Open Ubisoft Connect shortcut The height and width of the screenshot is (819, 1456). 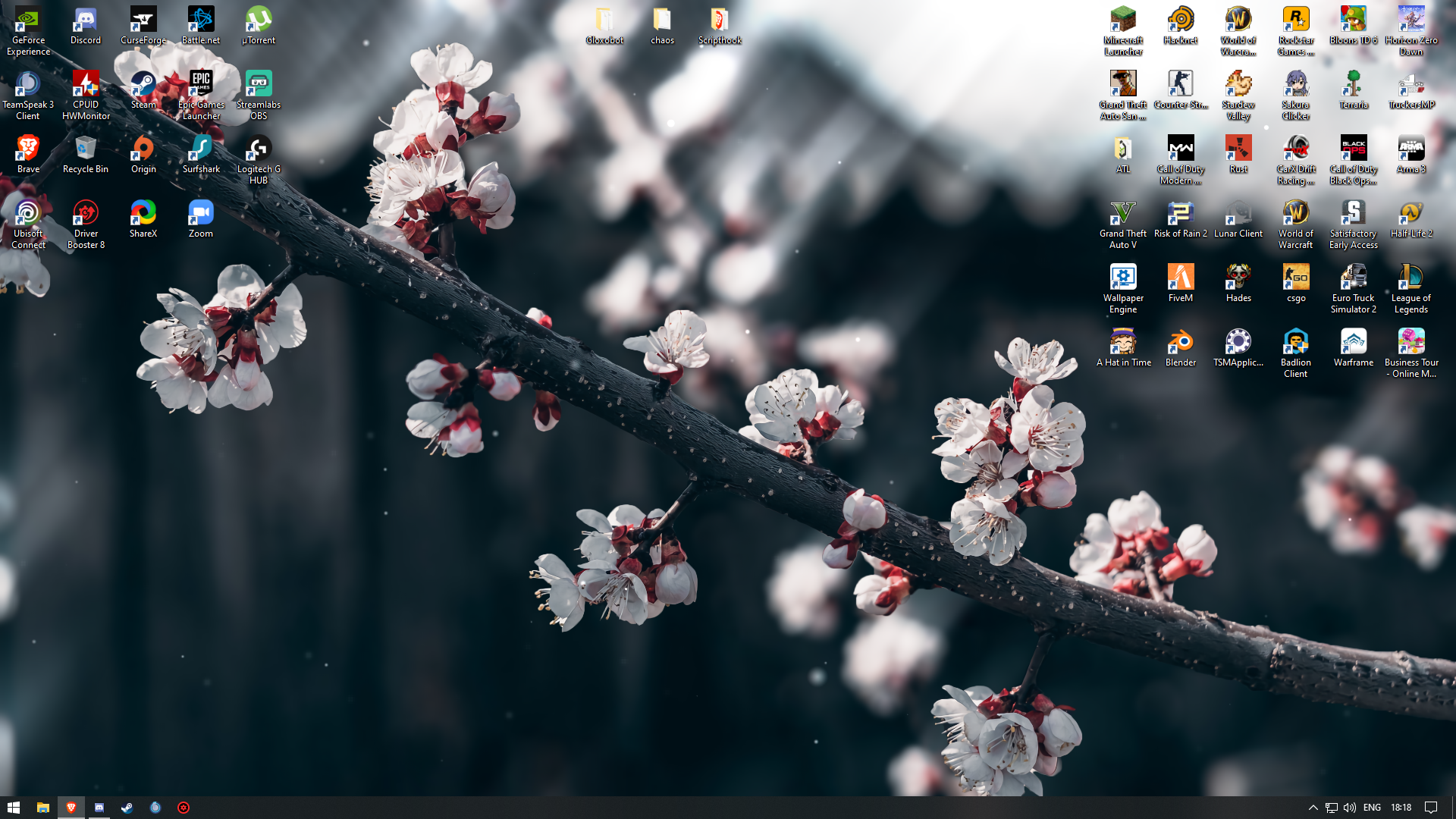(28, 224)
